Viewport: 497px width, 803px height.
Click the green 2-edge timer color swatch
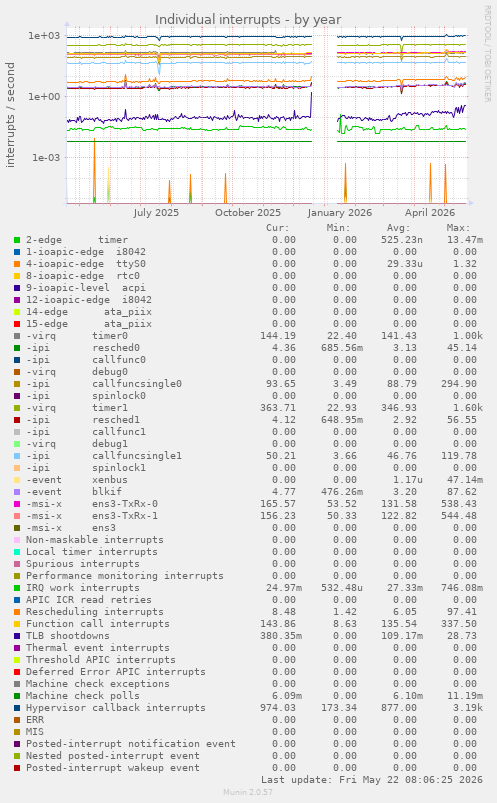pyautogui.click(x=17, y=240)
